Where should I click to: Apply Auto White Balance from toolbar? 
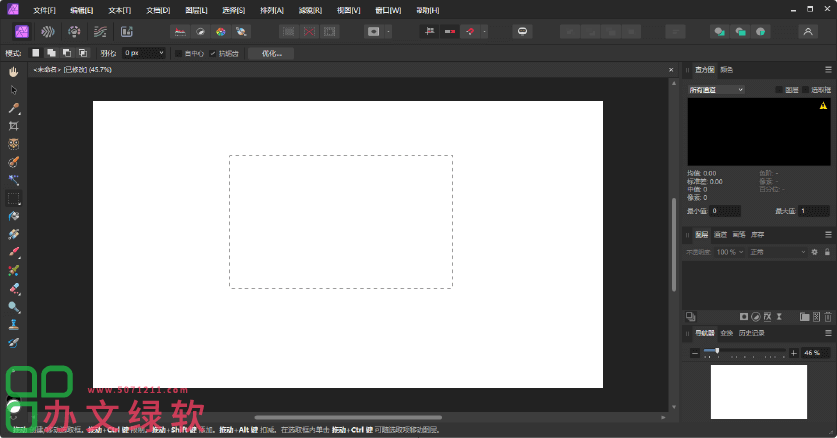(x=241, y=32)
